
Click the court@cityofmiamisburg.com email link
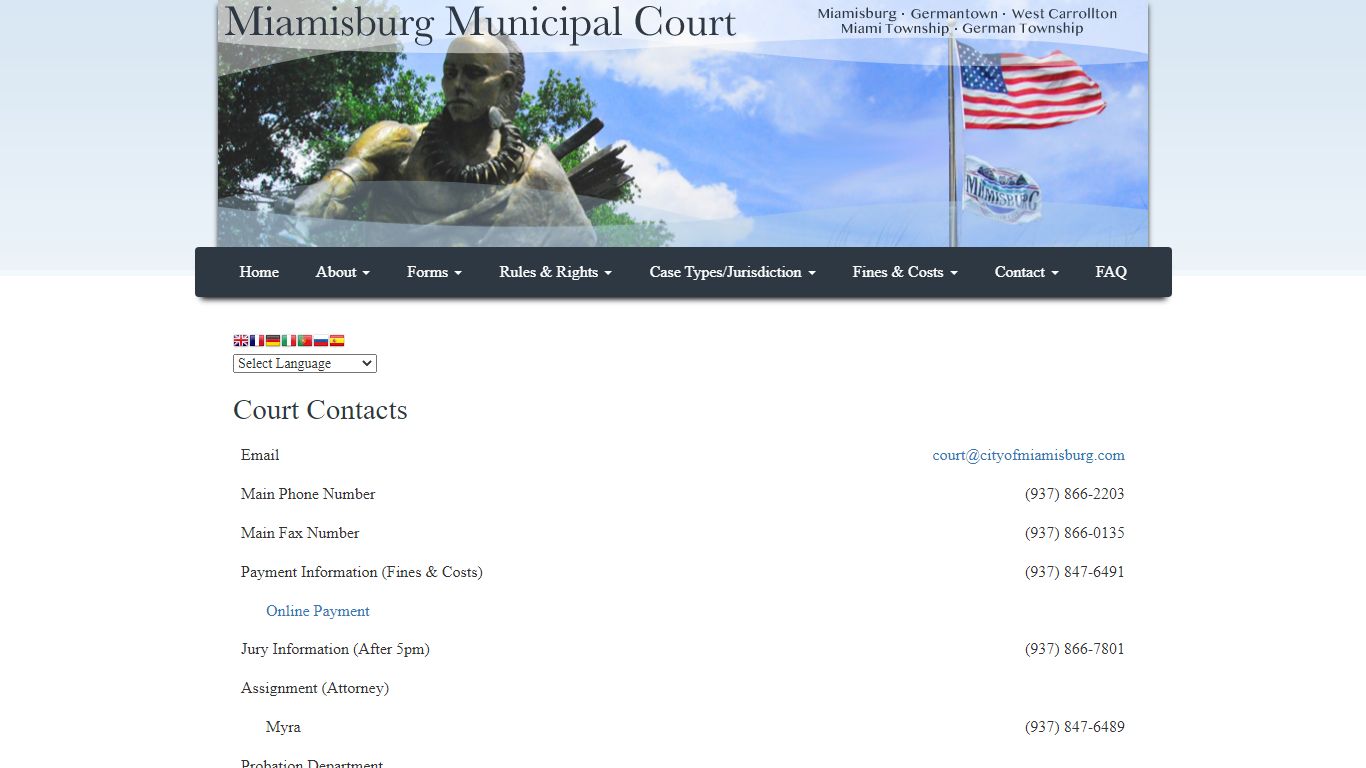pyautogui.click(x=1028, y=455)
